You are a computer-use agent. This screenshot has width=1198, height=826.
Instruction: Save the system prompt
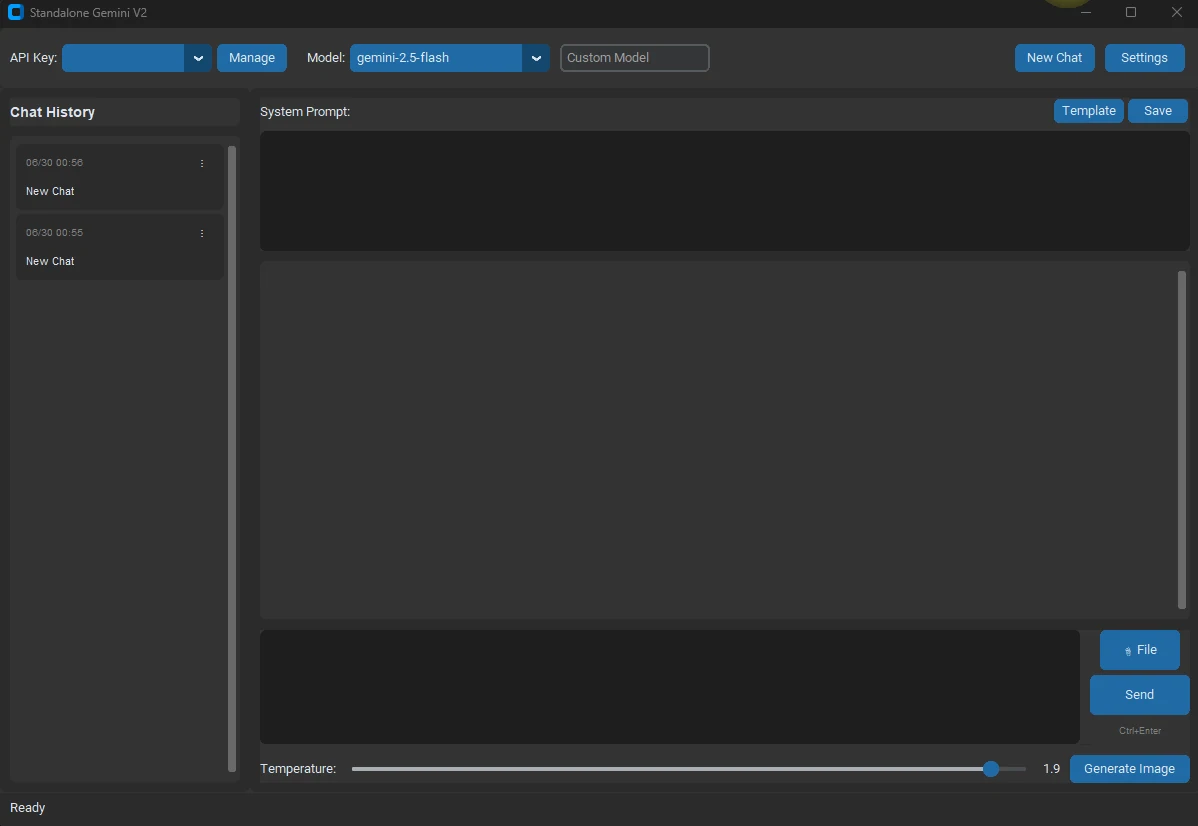tap(1157, 111)
